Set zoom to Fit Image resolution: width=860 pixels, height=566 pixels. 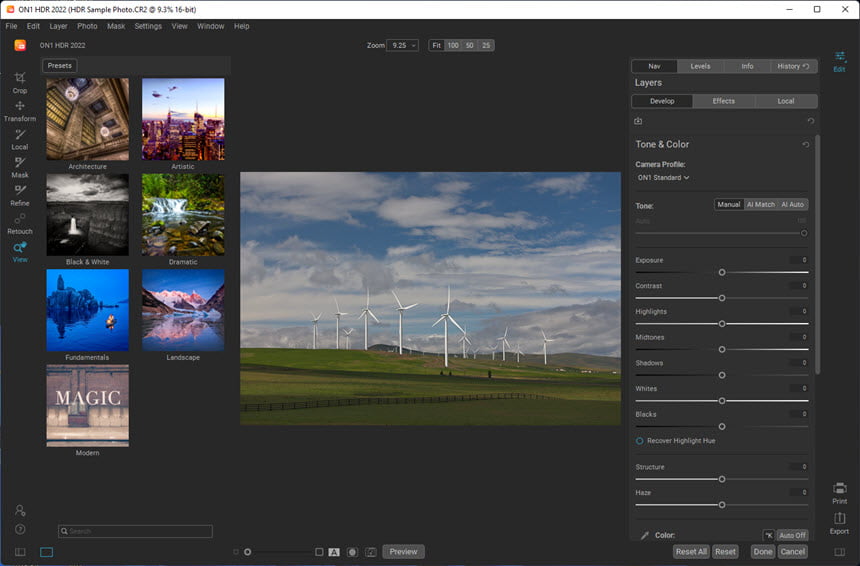click(x=437, y=46)
